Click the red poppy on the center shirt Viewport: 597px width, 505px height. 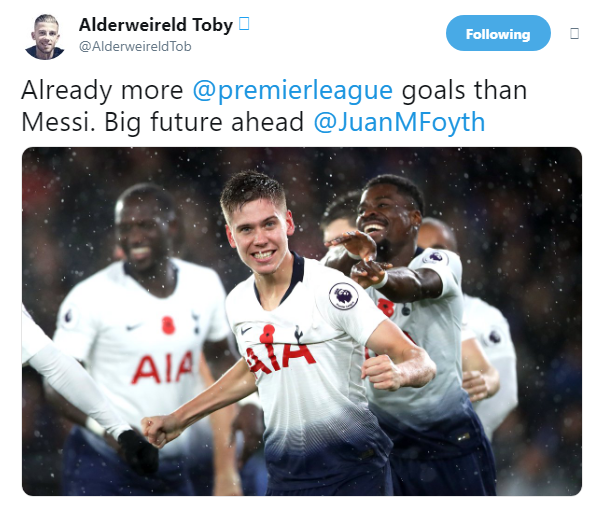tap(267, 333)
